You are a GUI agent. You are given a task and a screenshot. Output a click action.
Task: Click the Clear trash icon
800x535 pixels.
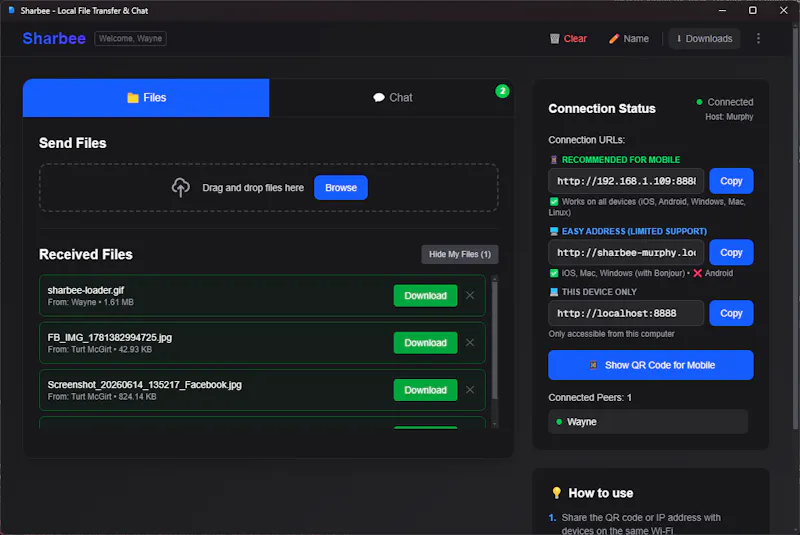tap(555, 39)
